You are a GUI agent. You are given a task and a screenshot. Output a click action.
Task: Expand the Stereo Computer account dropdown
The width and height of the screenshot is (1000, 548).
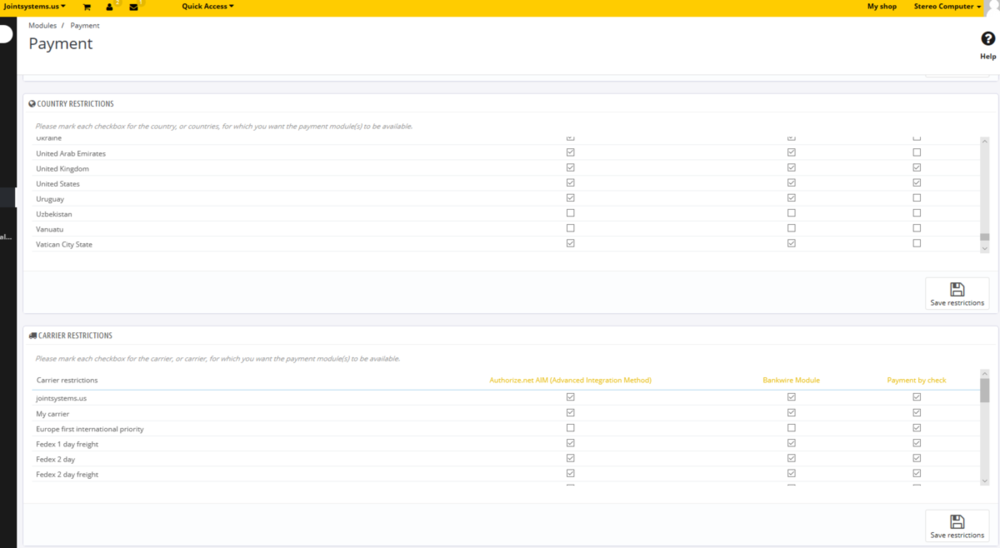coord(947,6)
